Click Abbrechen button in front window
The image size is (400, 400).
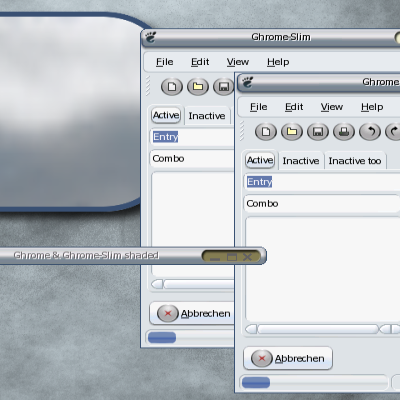pyautogui.click(x=288, y=358)
